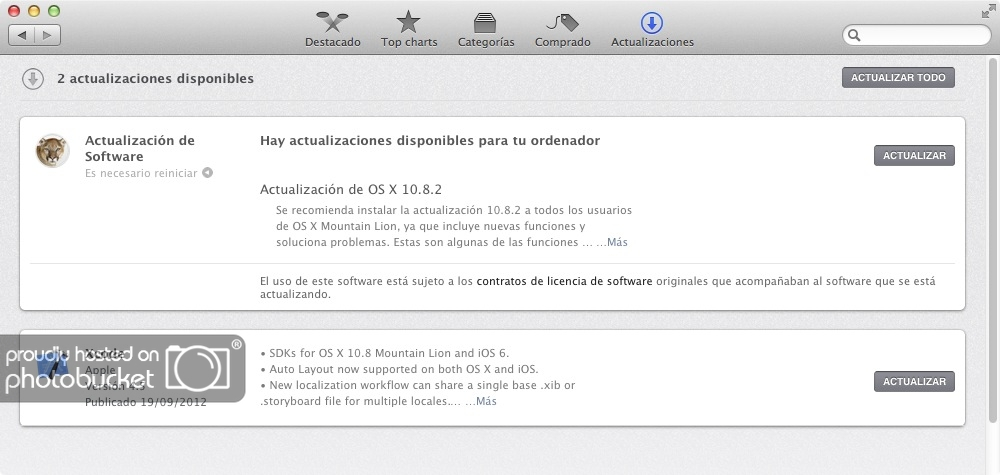Collapse the 'Es necesario reiniciar' disclosure arrow

pos(207,173)
